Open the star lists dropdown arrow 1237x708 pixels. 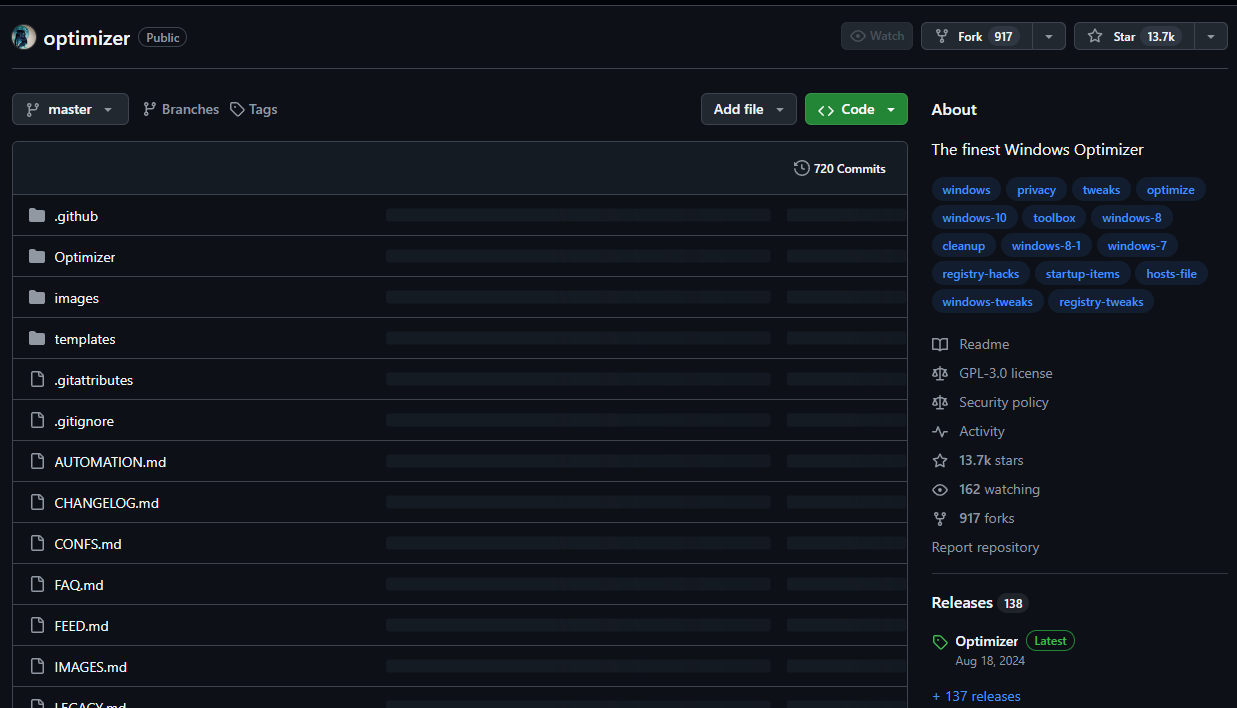click(x=1211, y=36)
